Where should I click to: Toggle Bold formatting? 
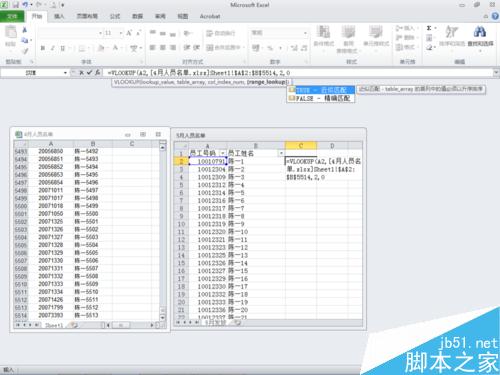pos(43,48)
